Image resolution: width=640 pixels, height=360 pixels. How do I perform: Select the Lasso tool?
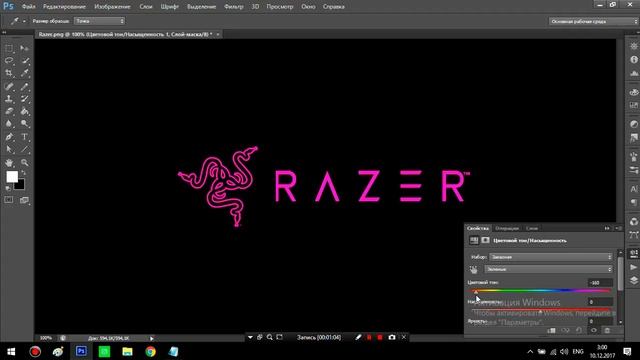[9, 60]
